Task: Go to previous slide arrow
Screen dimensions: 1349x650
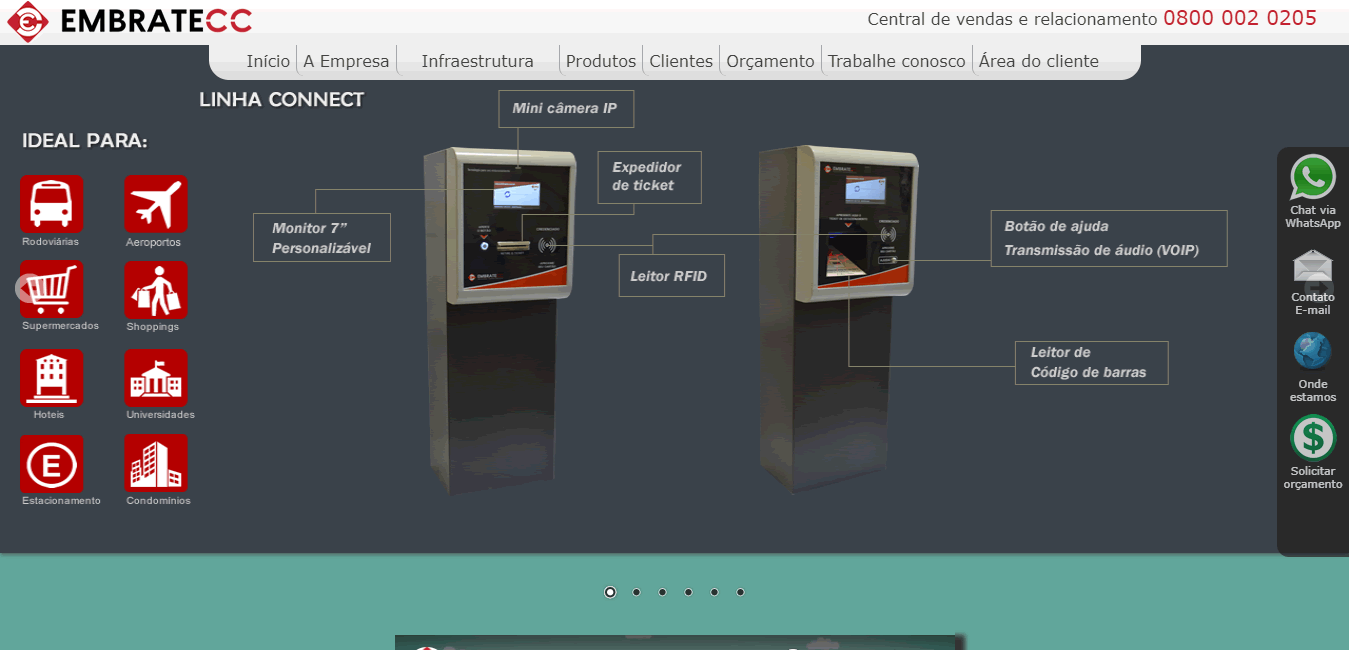Action: pos(28,288)
